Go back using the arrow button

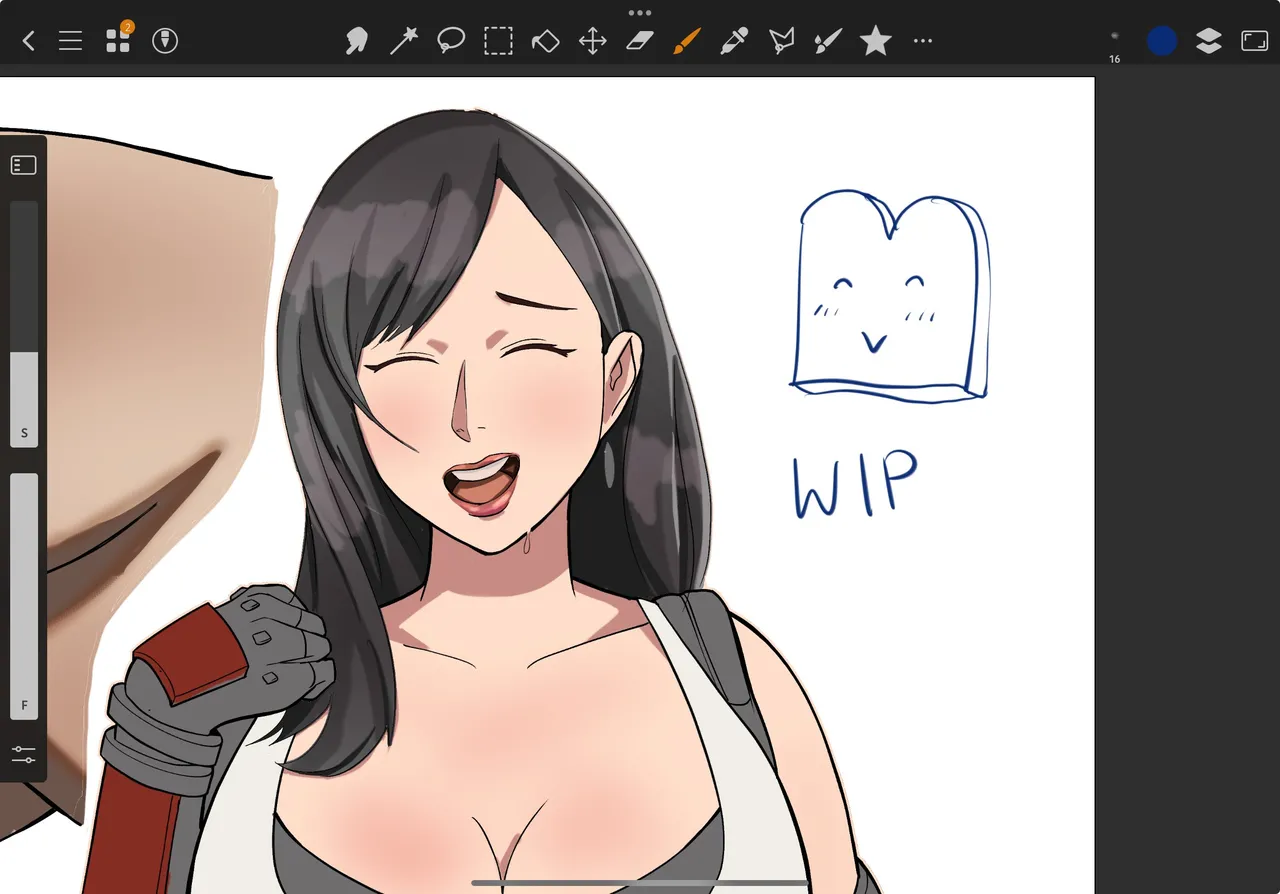pos(28,41)
